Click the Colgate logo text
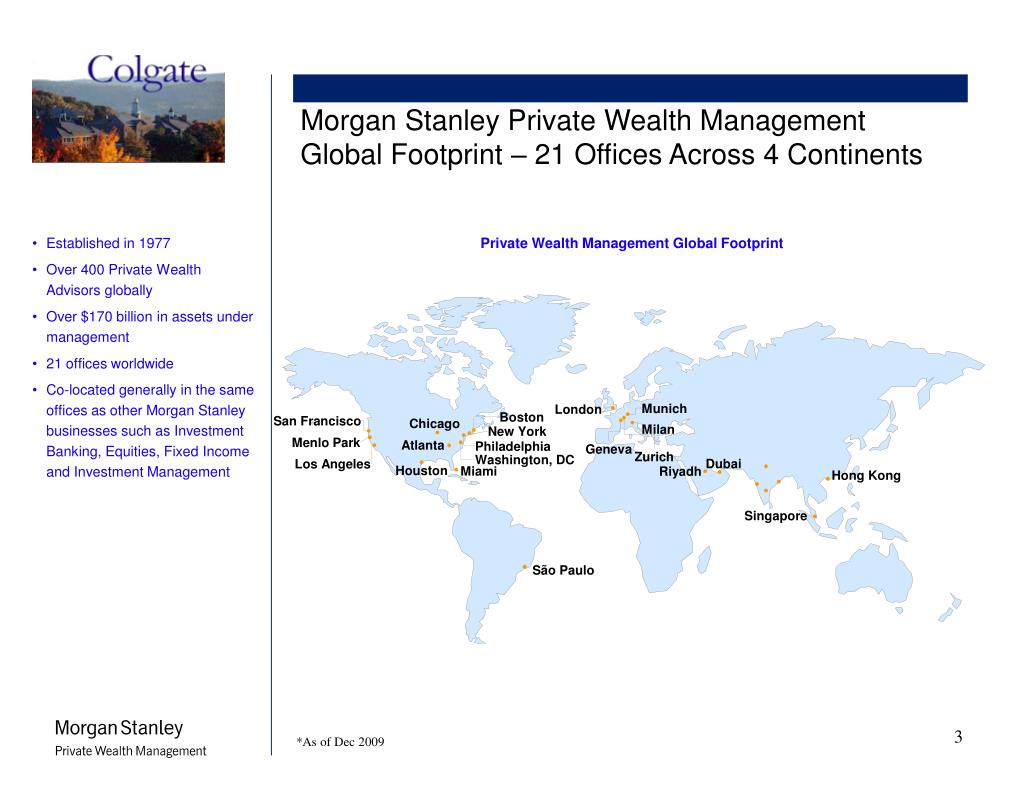The height and width of the screenshot is (791, 1024). (147, 72)
